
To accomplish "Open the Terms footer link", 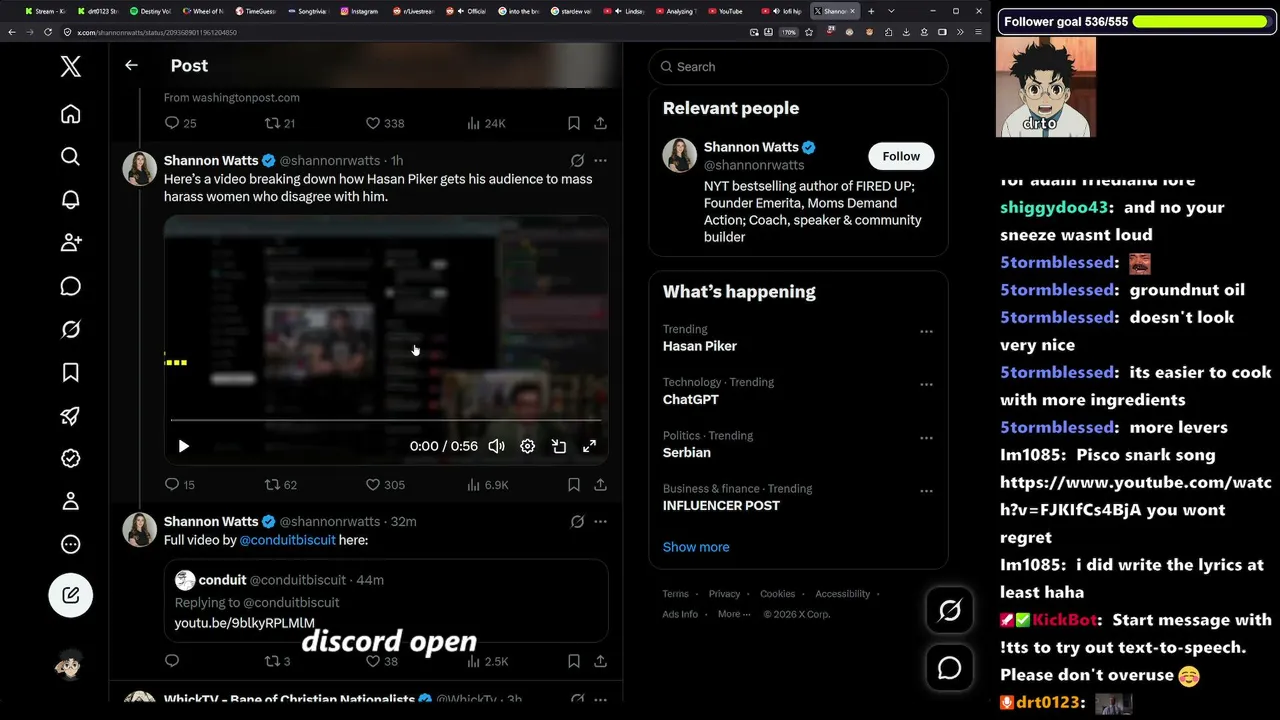I will click(x=675, y=594).
